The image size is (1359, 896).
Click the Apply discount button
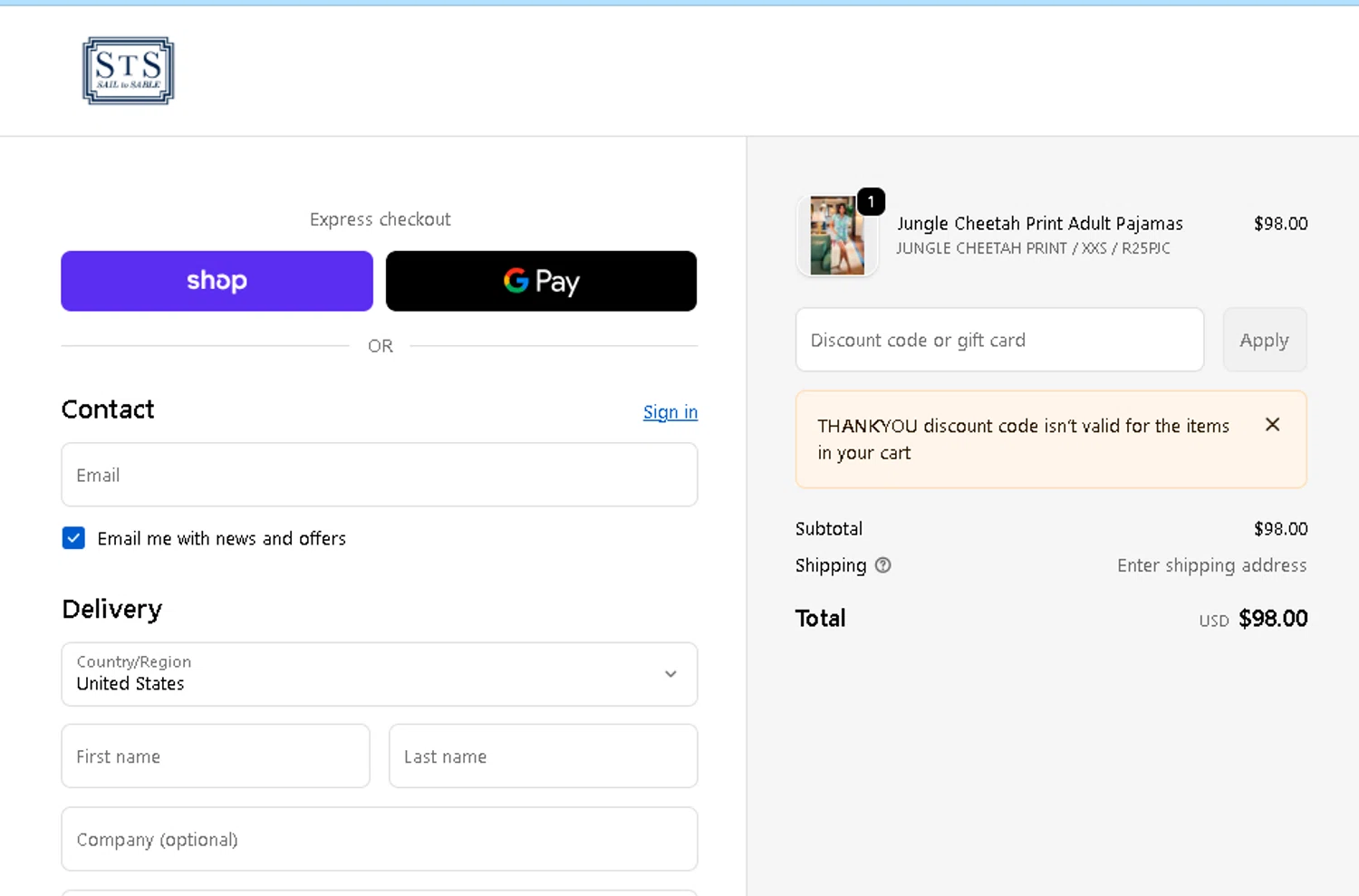pos(1265,340)
